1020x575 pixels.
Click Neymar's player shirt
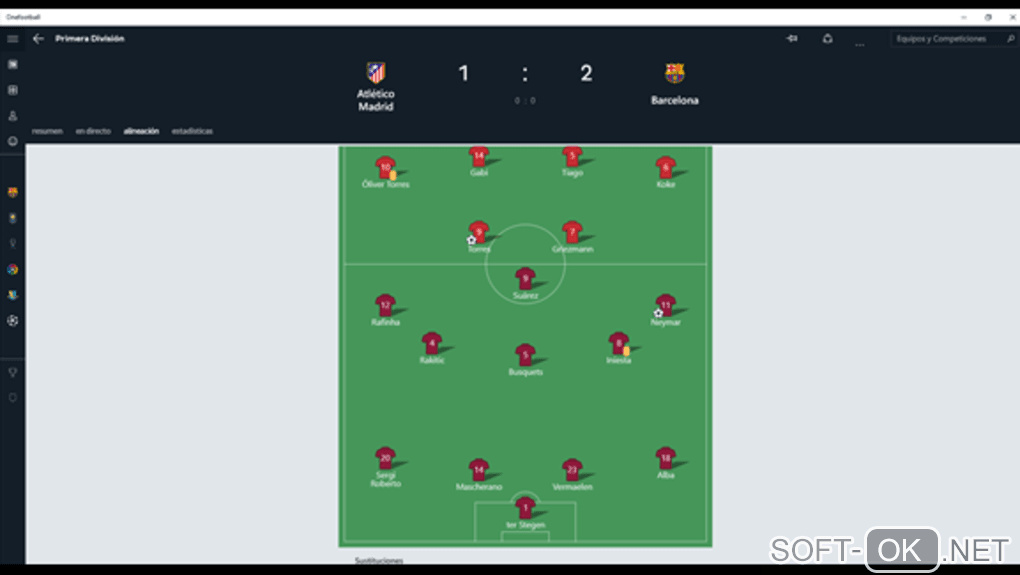[666, 305]
